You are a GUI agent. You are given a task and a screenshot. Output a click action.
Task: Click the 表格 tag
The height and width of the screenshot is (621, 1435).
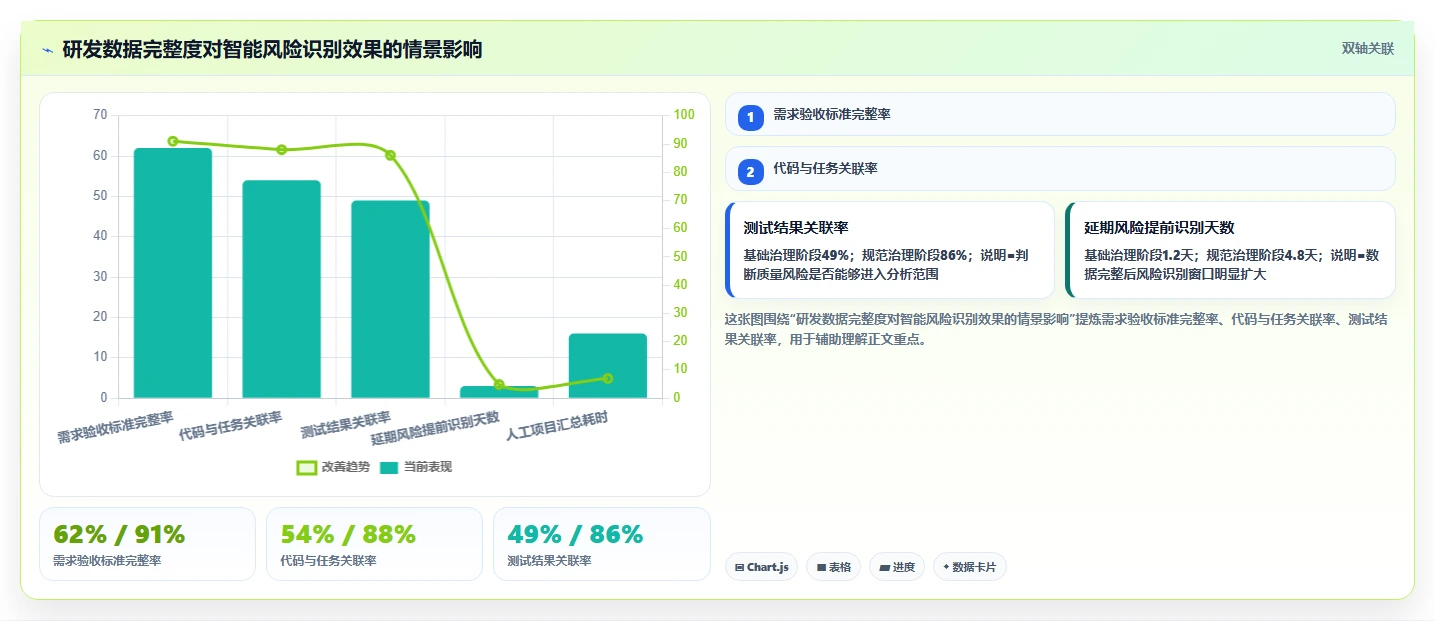834,567
